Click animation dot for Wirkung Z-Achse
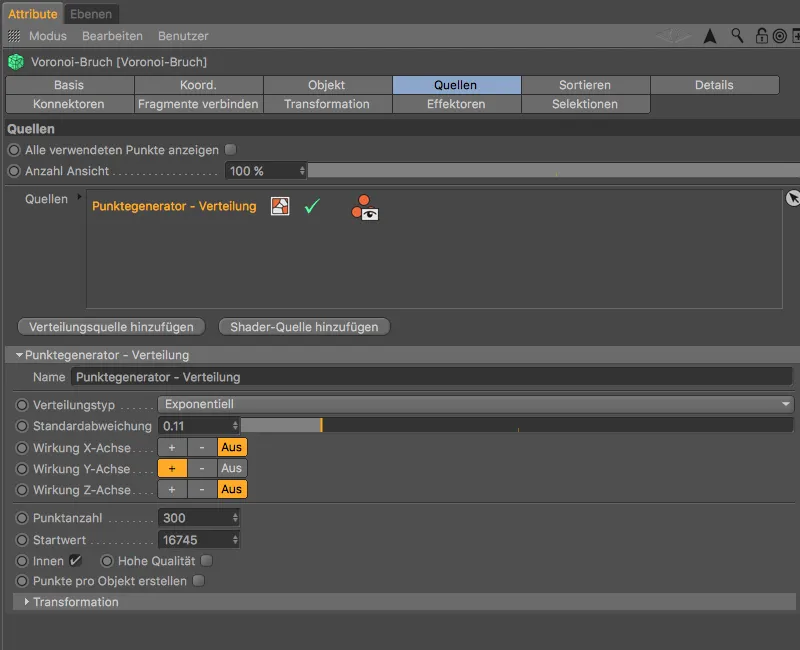 pyautogui.click(x=22, y=490)
